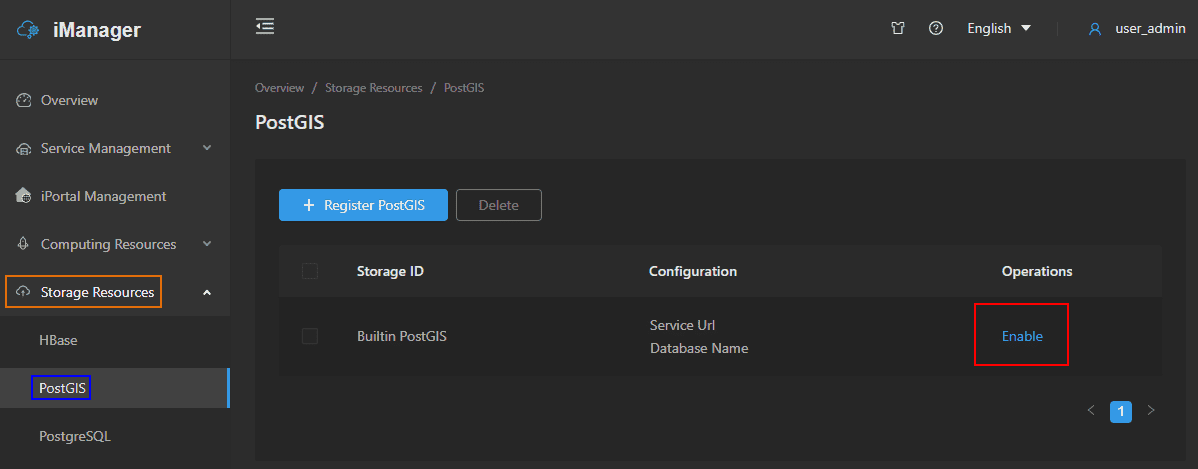
Task: Click the Overview dashboard icon
Action: 24,100
